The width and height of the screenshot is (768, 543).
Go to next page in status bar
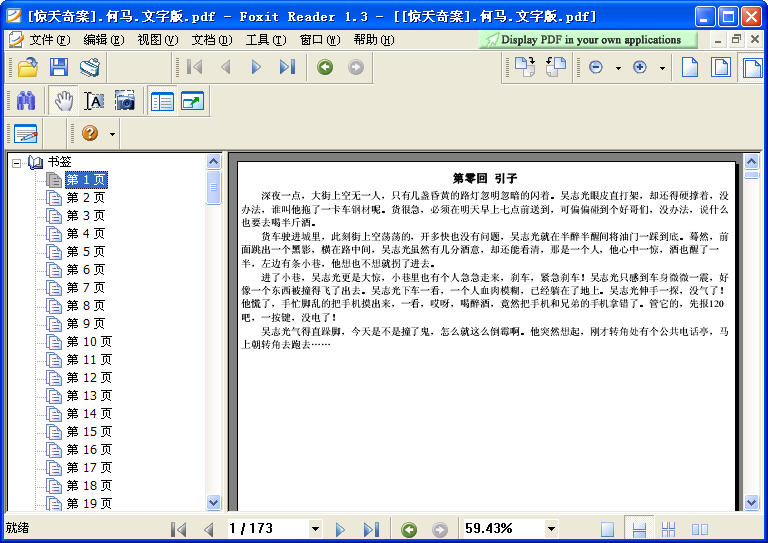point(340,529)
